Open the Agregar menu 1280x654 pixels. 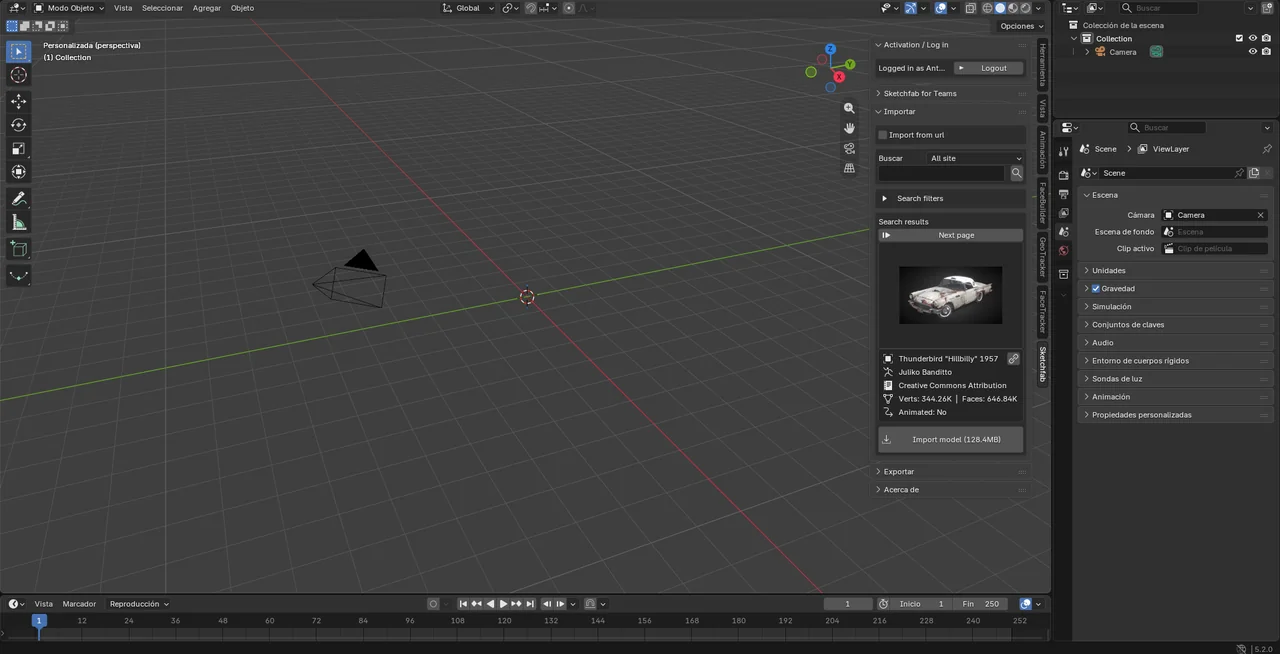tap(207, 8)
